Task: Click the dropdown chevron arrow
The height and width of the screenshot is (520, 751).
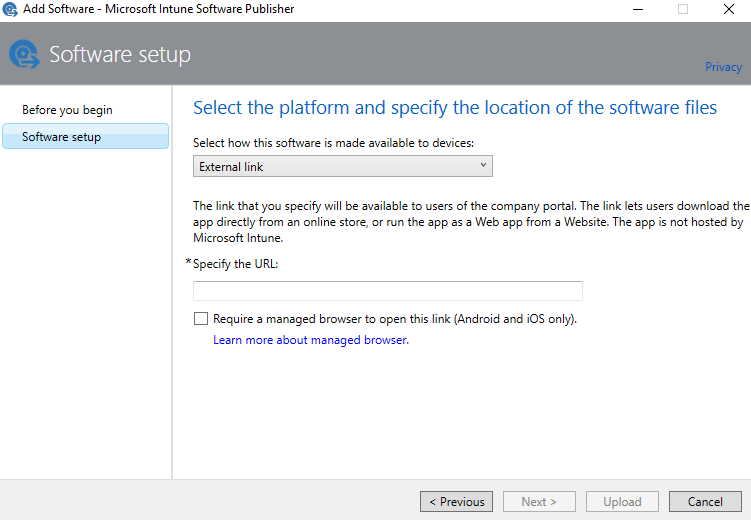Action: (483, 165)
